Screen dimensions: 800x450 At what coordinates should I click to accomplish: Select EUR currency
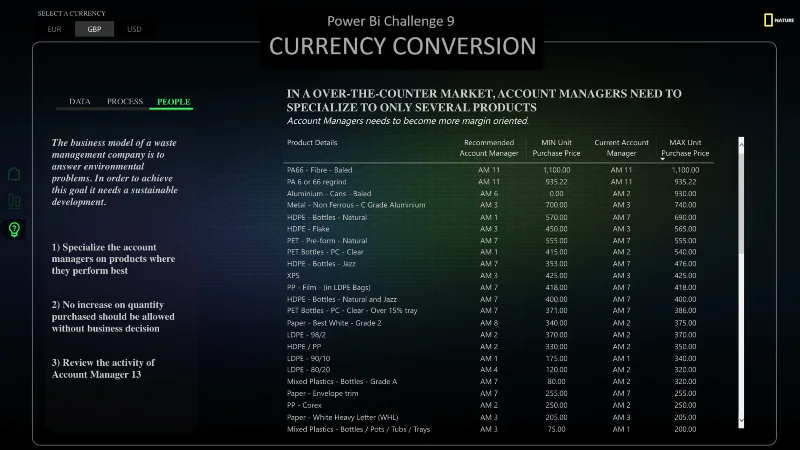coord(54,29)
